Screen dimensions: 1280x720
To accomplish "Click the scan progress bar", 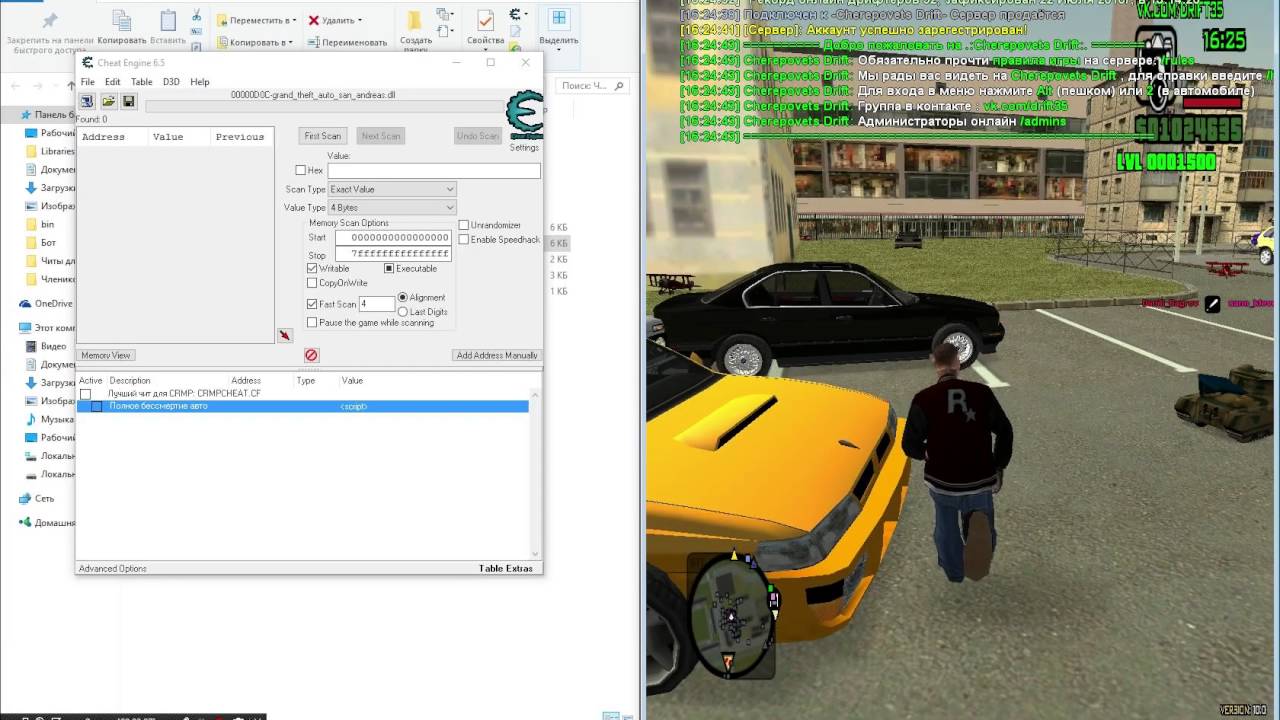I will click(324, 106).
